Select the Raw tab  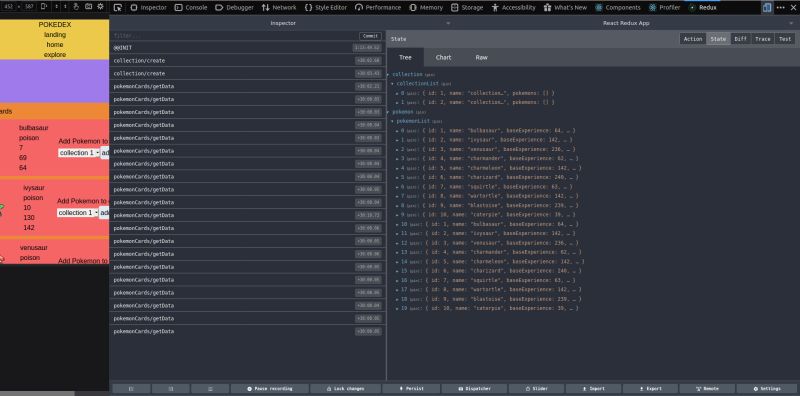482,57
